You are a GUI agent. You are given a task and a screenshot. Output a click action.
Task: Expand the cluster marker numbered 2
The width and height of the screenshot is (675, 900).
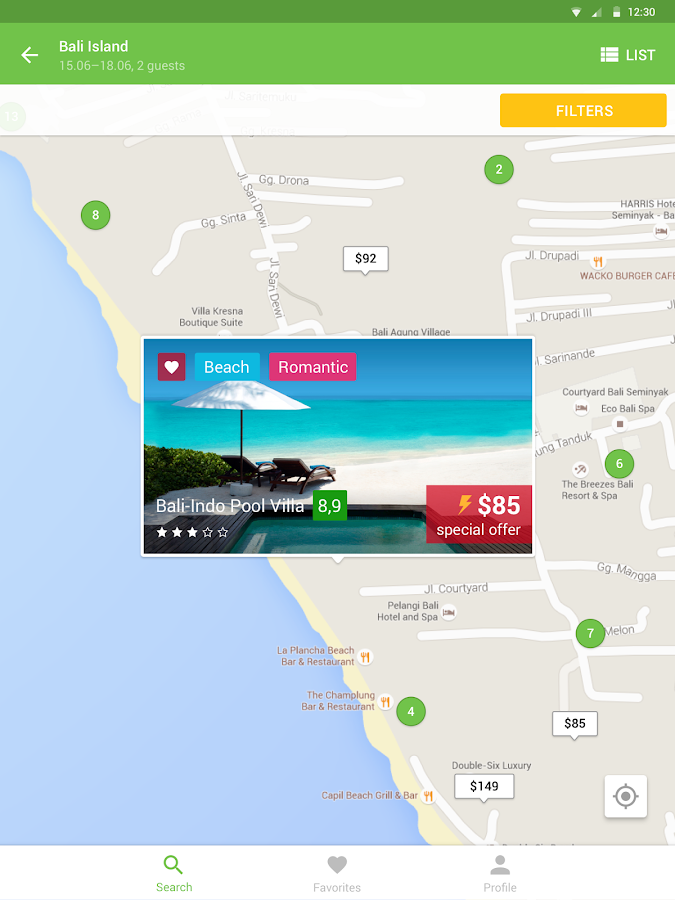pos(499,169)
